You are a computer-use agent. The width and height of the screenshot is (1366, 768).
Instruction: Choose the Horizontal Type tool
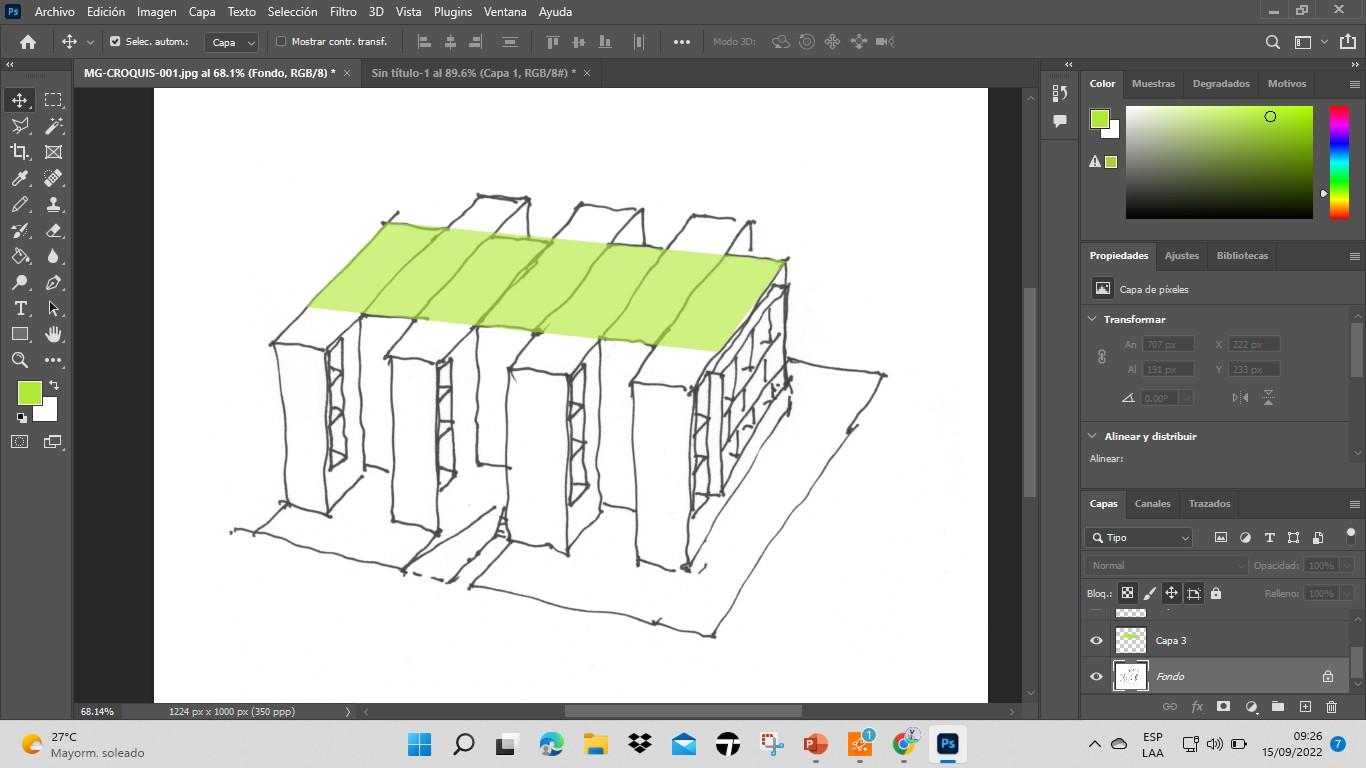point(20,308)
